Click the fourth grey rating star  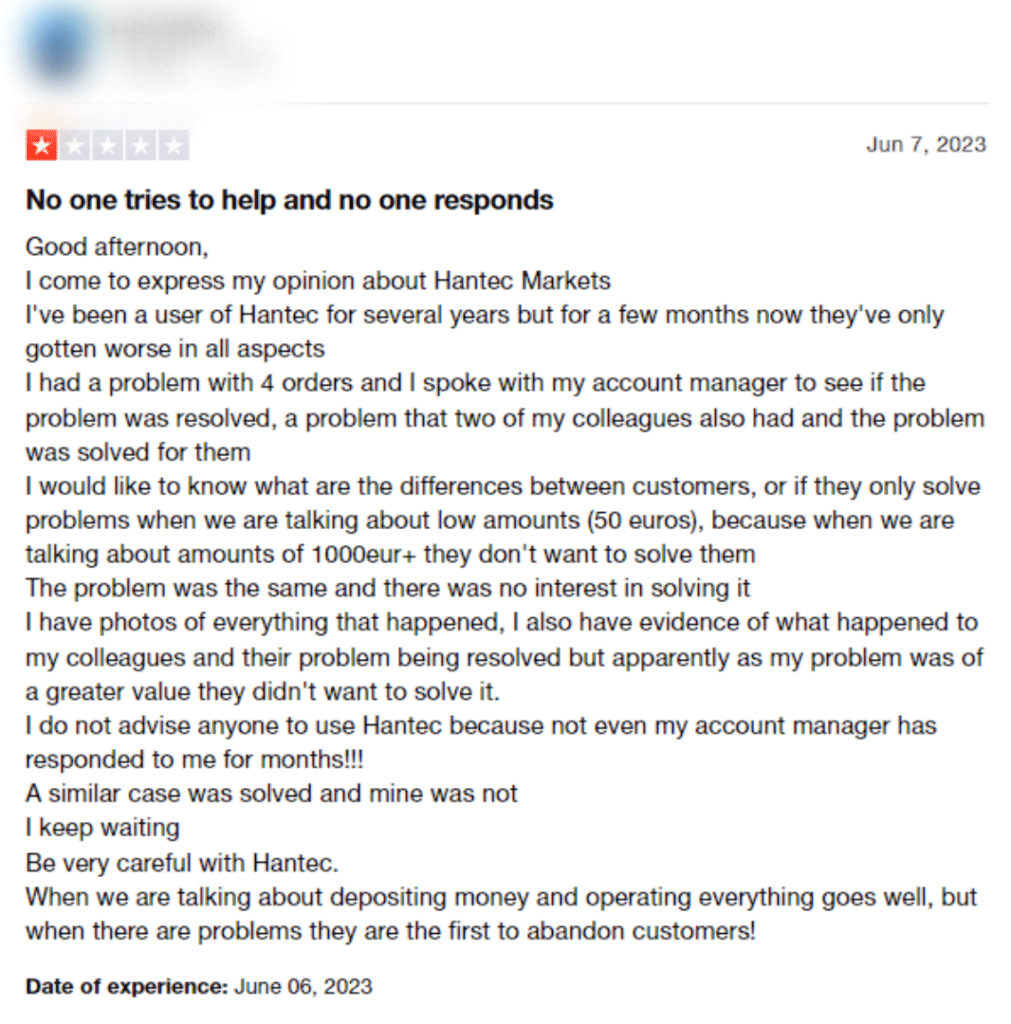pos(140,145)
